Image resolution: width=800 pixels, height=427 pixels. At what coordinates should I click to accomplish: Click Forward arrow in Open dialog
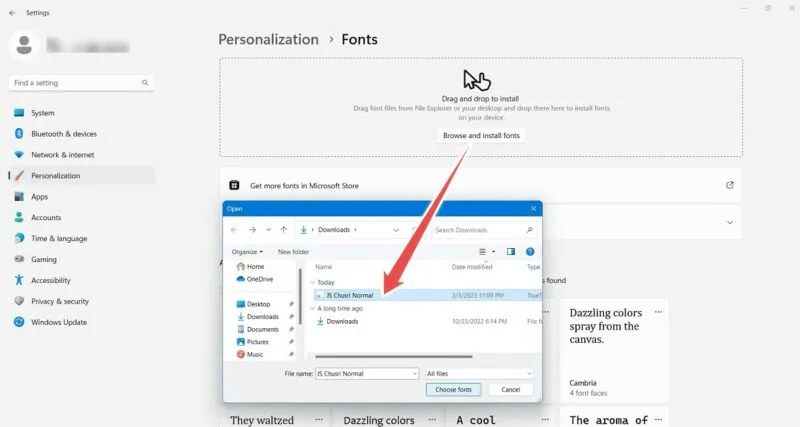point(252,230)
